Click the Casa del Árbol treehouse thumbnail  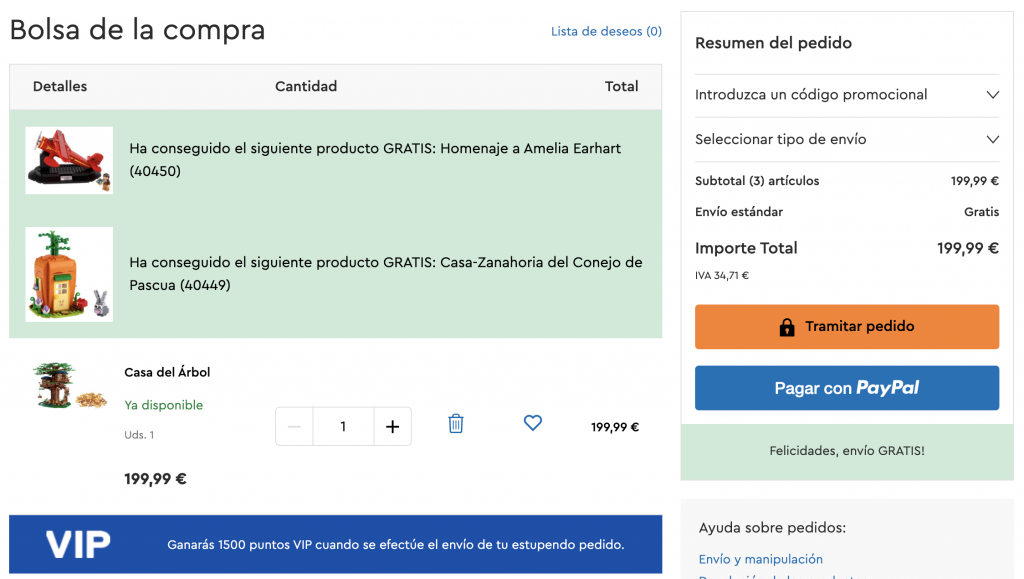[69, 385]
